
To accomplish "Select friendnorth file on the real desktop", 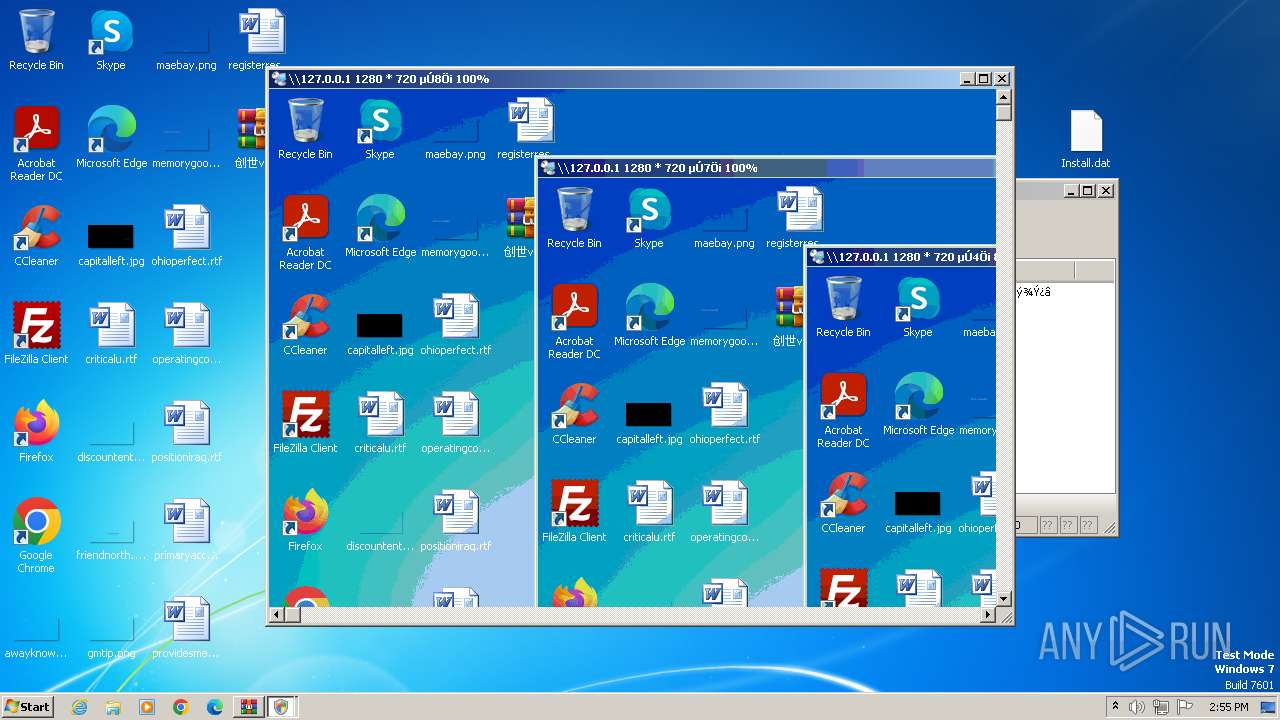I will [x=111, y=538].
